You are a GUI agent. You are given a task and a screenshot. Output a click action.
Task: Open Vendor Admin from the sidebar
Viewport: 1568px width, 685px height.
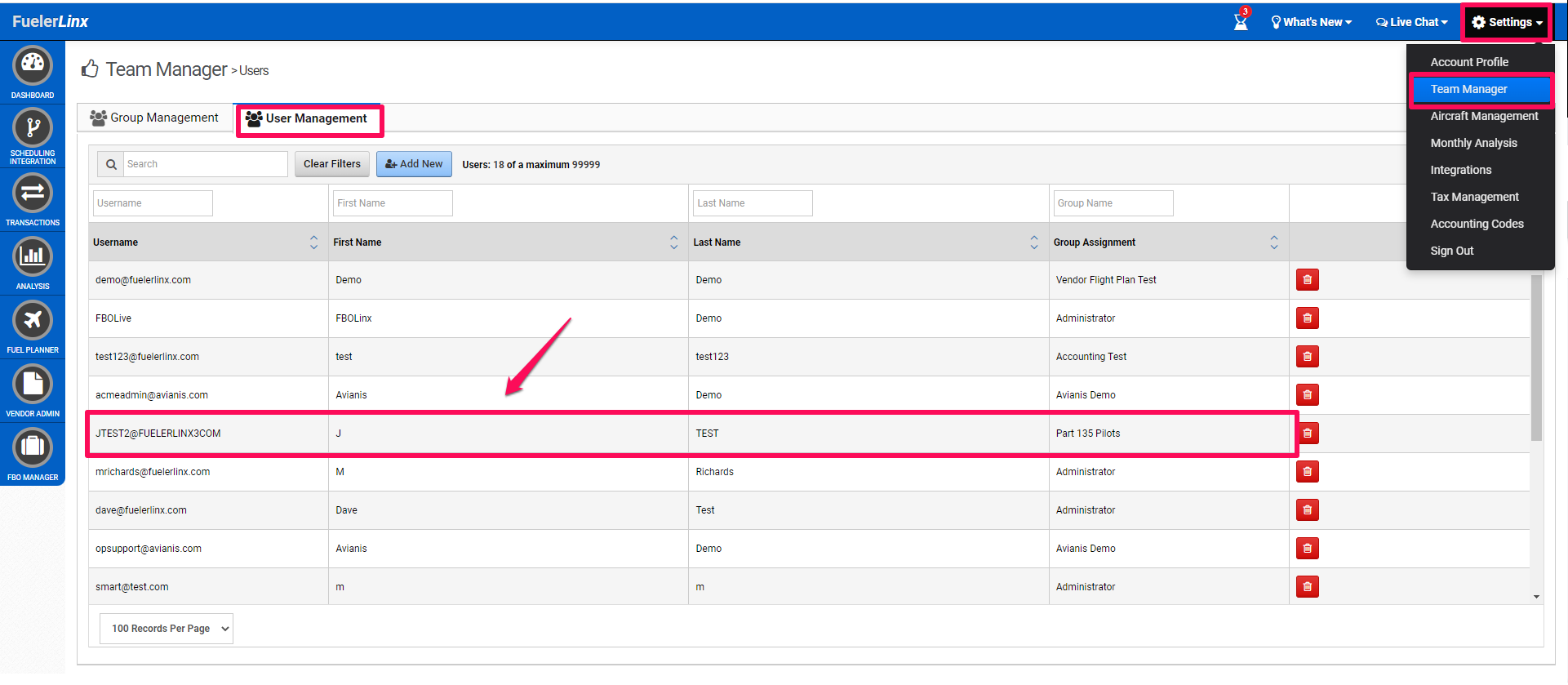(33, 385)
